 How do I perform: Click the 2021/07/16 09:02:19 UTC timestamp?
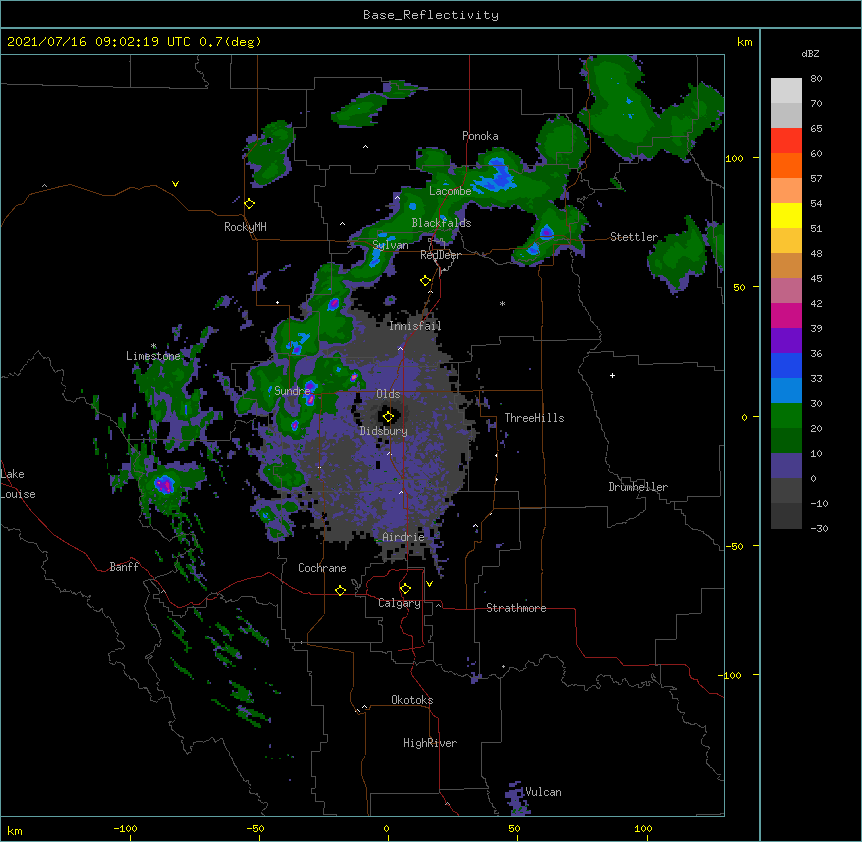[99, 42]
